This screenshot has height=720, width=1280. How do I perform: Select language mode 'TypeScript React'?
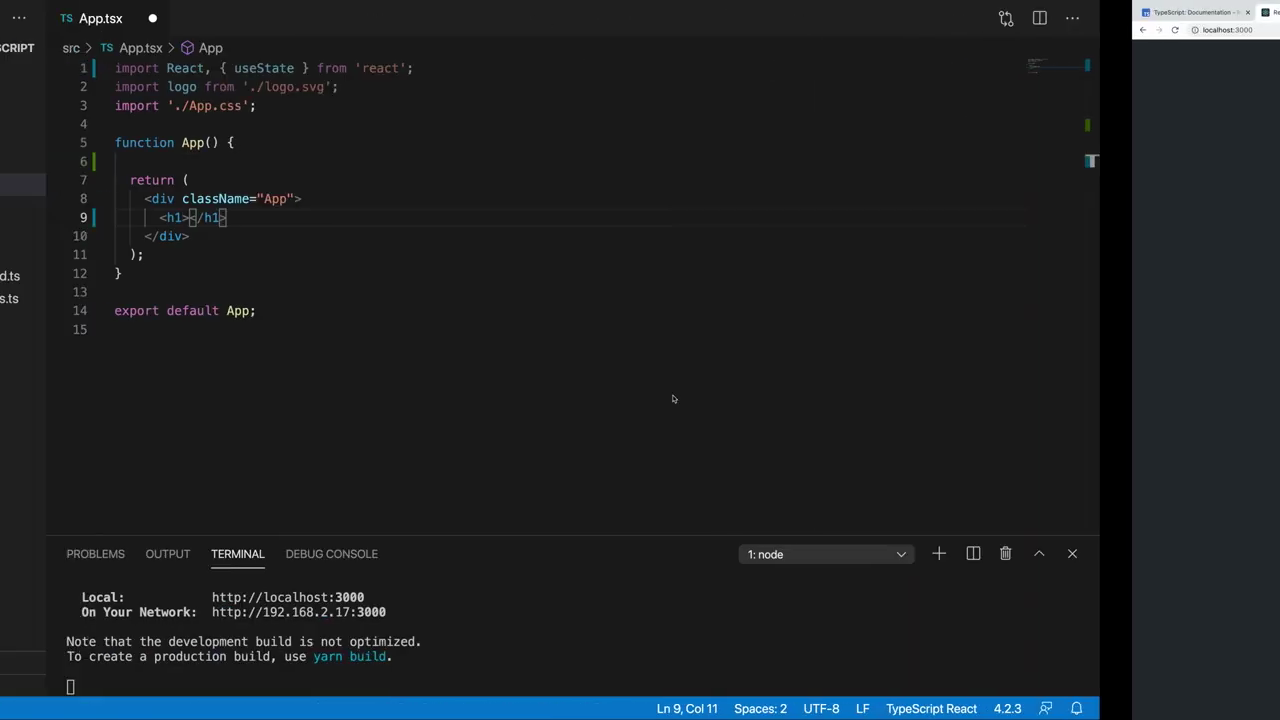(931, 709)
